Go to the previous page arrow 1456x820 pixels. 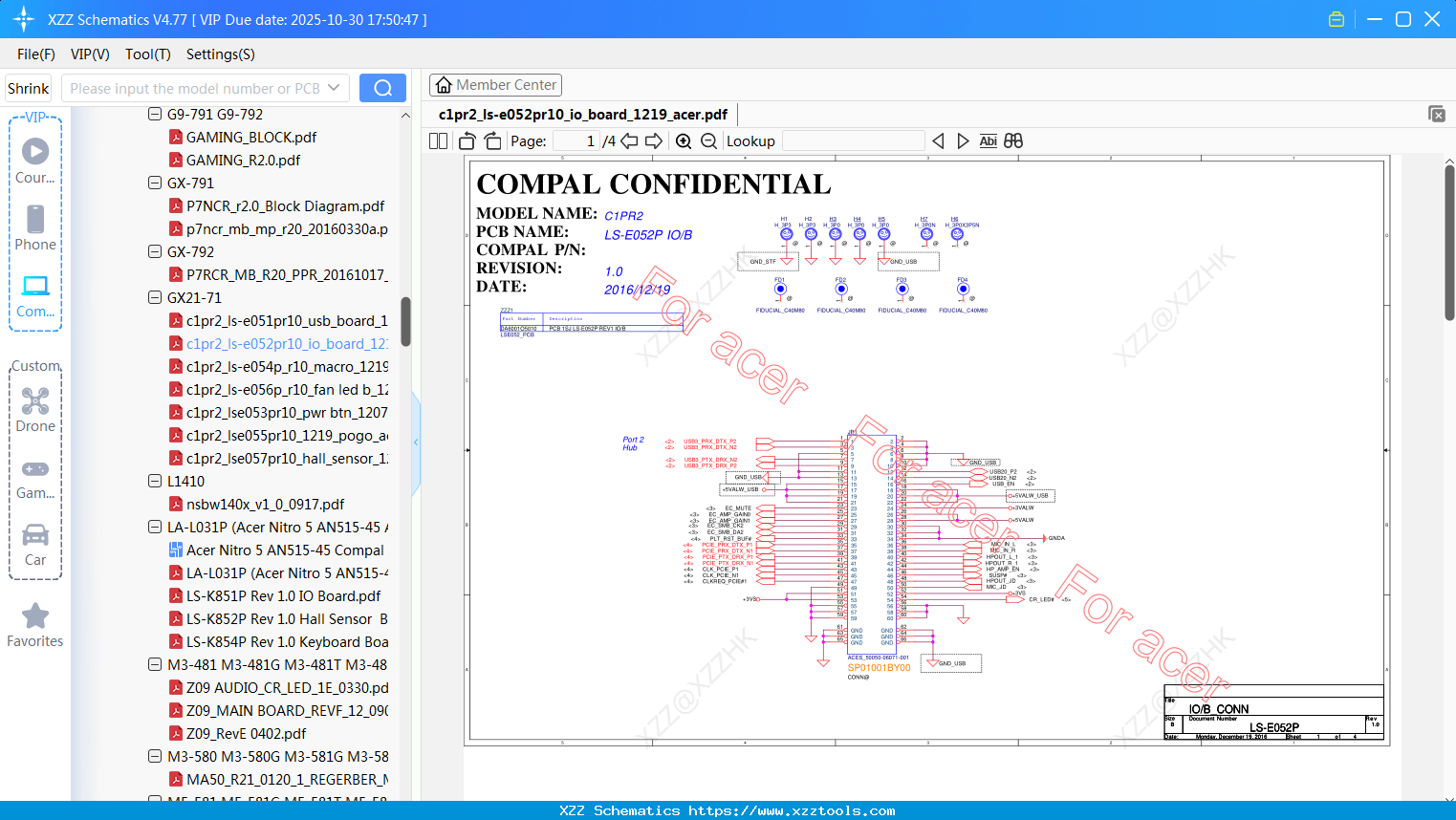(629, 140)
